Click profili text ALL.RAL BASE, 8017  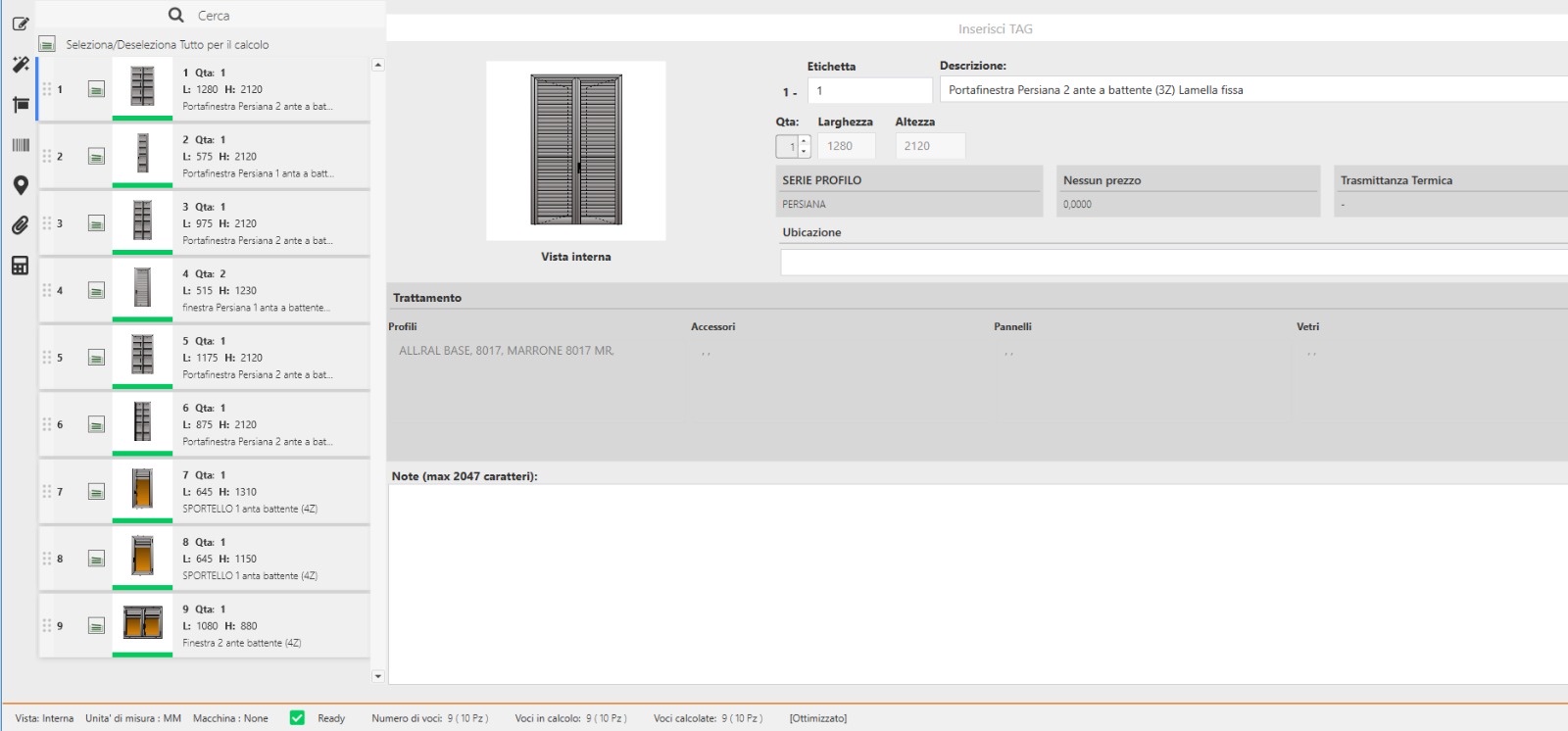click(x=507, y=351)
